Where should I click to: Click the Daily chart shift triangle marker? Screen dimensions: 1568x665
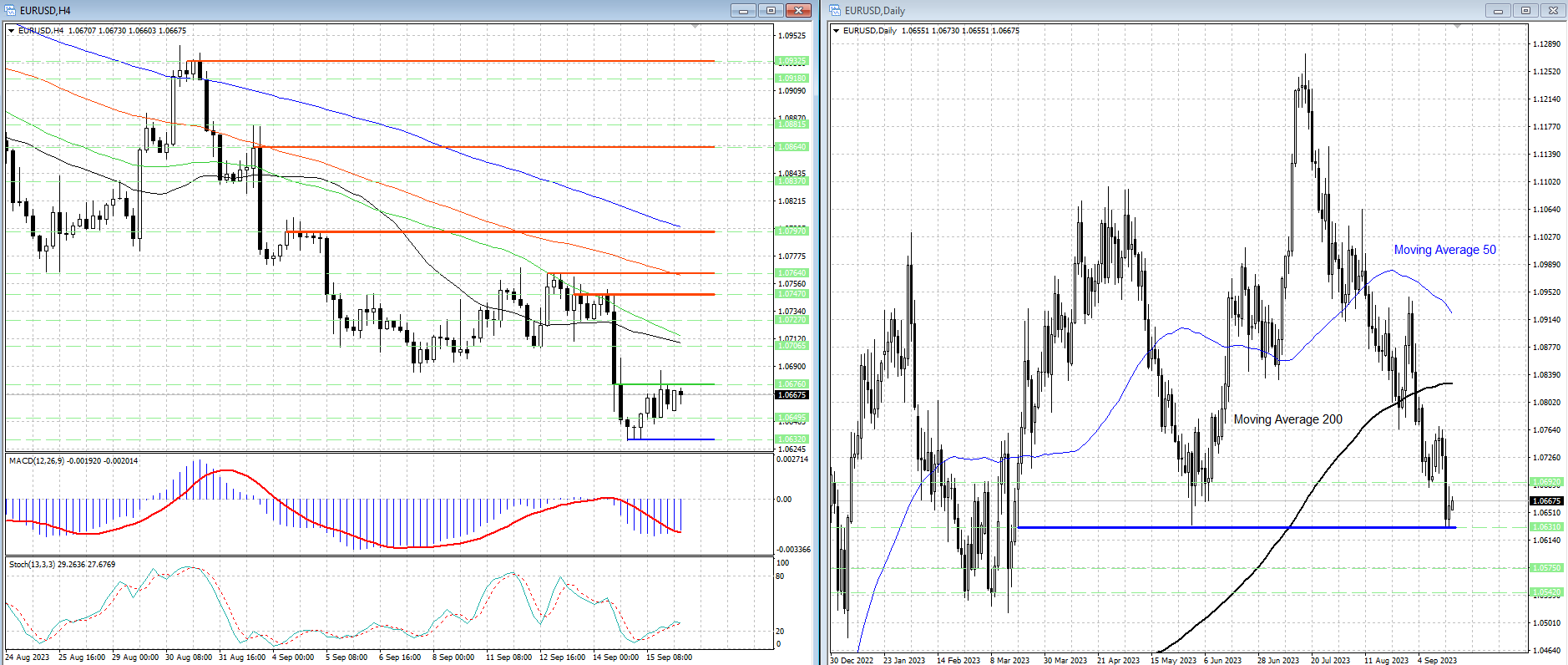1457,28
